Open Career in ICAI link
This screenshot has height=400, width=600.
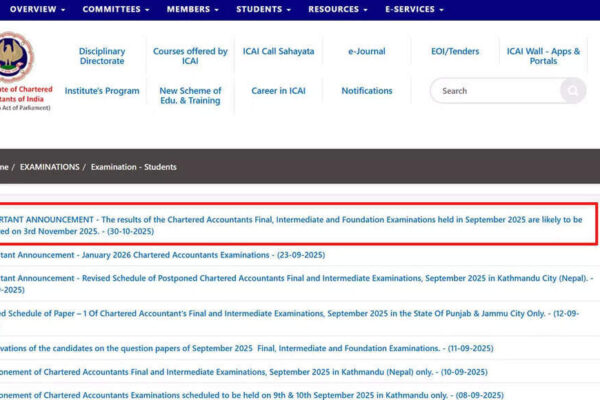click(x=279, y=91)
